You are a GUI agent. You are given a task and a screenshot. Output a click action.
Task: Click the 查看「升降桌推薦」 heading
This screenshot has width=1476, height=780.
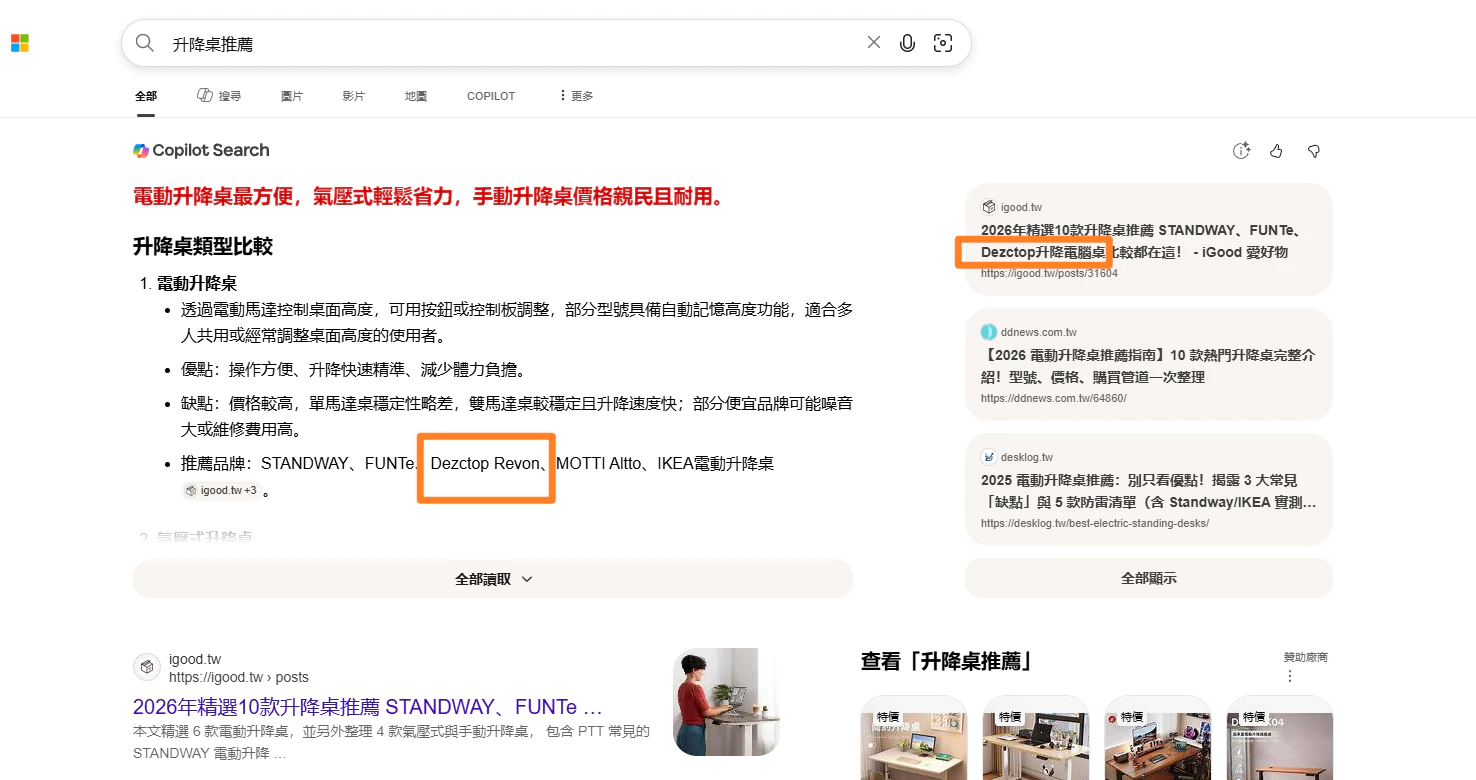click(947, 661)
